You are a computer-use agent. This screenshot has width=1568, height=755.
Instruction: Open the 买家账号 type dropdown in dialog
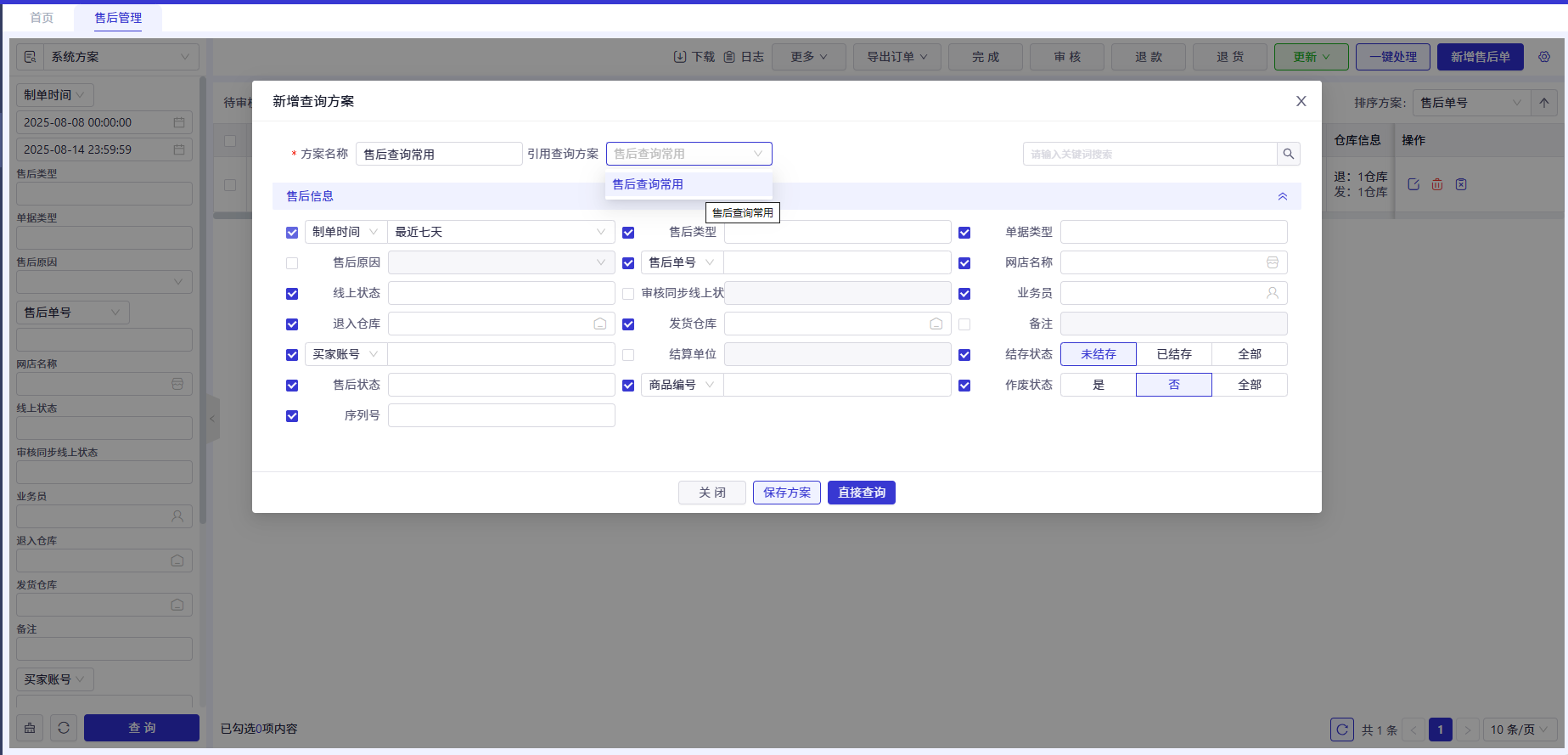(346, 354)
